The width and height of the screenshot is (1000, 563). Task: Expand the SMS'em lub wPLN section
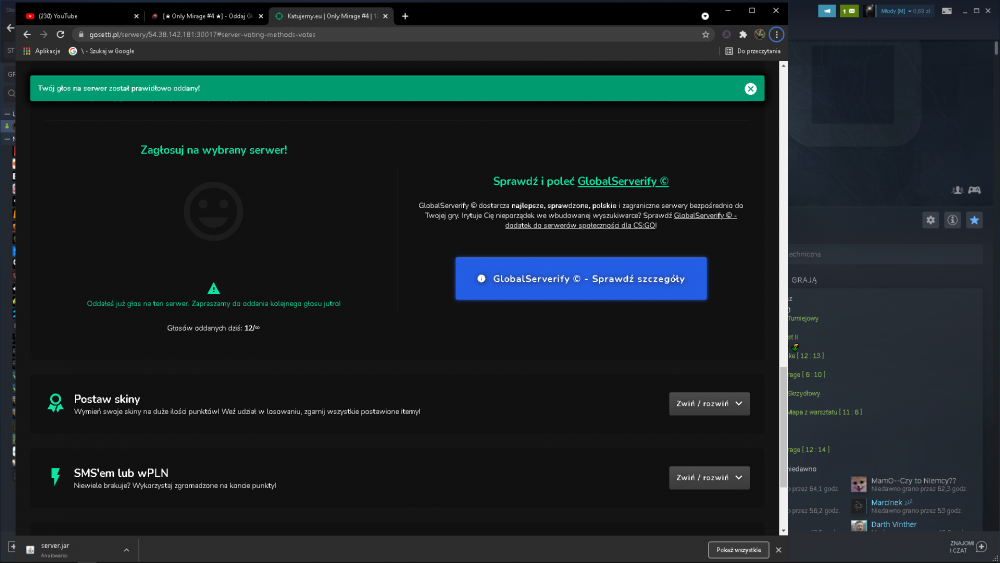709,478
